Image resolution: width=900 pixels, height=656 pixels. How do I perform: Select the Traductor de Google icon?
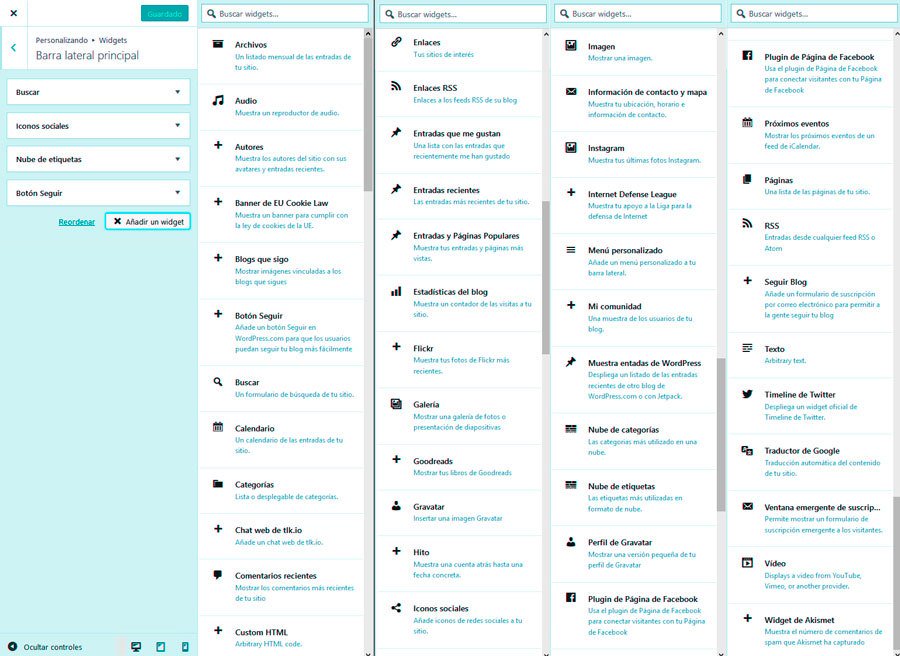pos(747,451)
